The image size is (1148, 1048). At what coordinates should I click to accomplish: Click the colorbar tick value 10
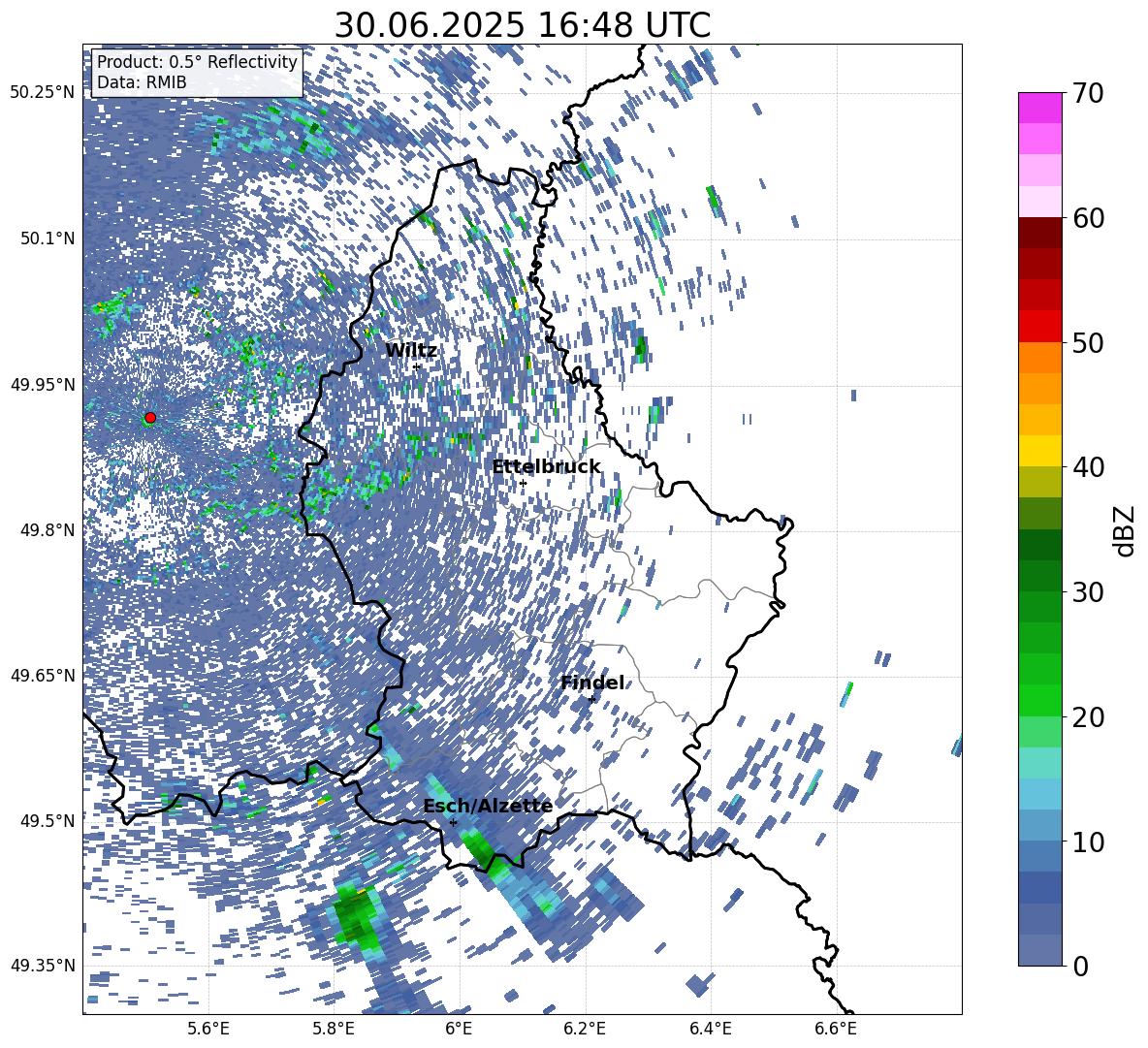pyautogui.click(x=1088, y=842)
